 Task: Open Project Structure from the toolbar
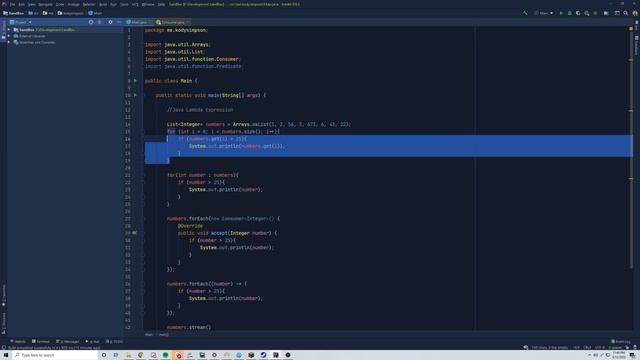tap(606, 13)
